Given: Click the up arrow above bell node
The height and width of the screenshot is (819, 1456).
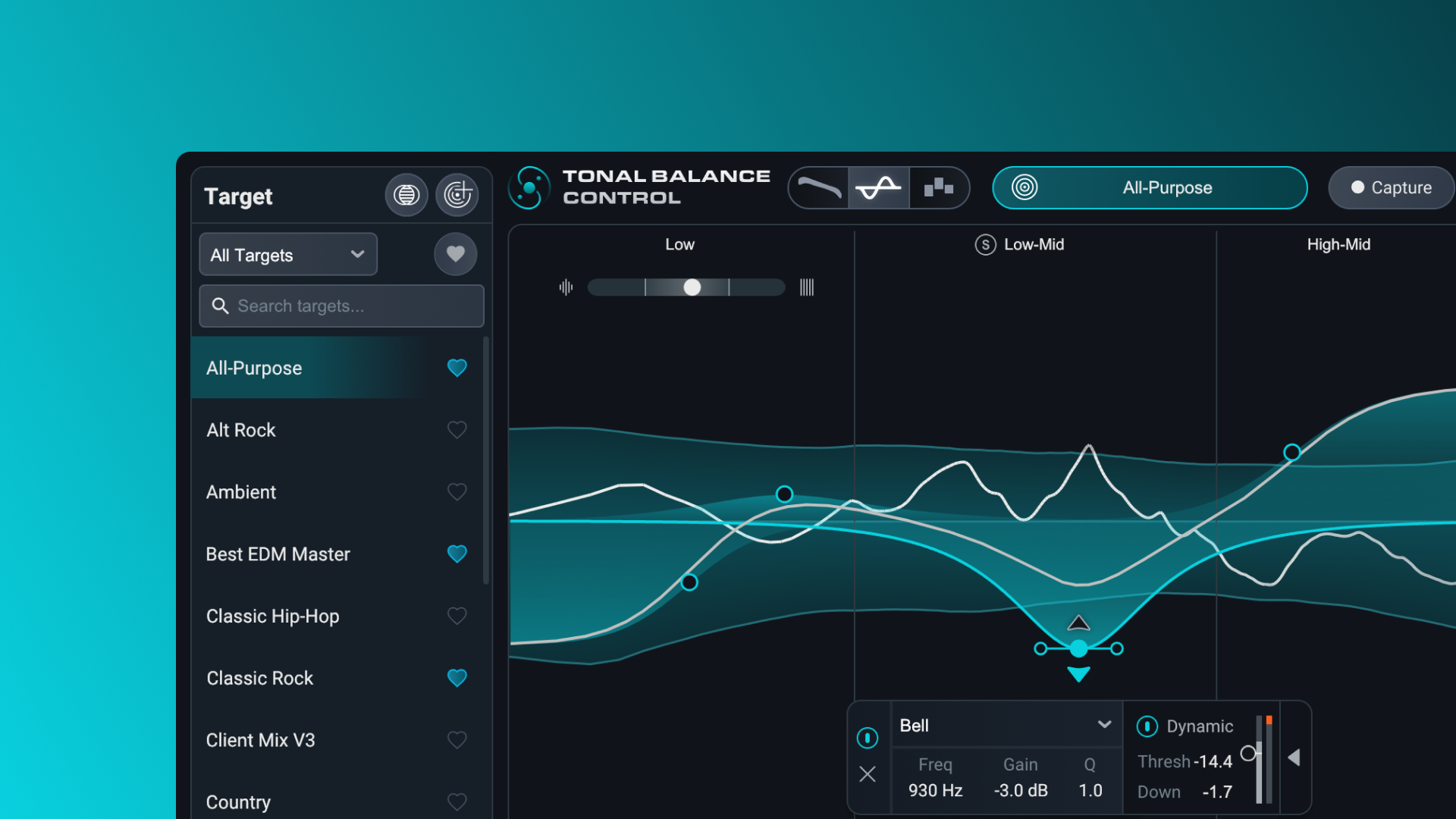Looking at the screenshot, I should tap(1078, 623).
